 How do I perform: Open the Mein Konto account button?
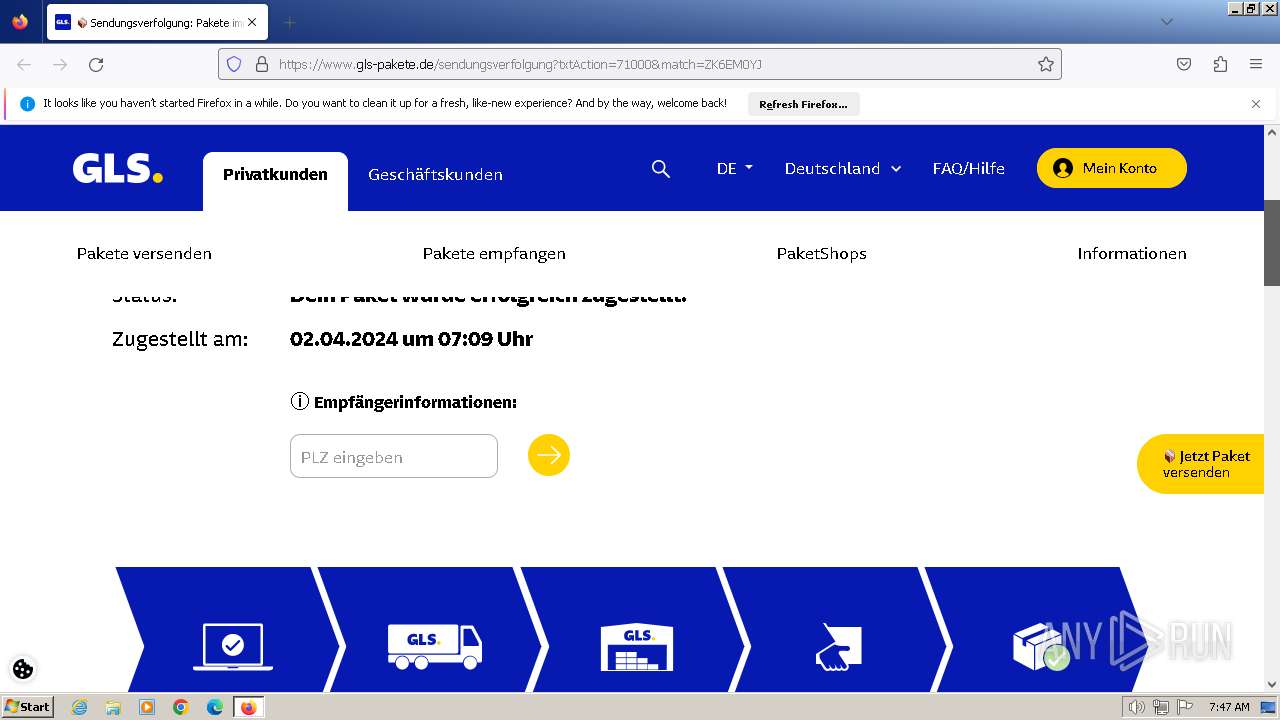[1111, 168]
